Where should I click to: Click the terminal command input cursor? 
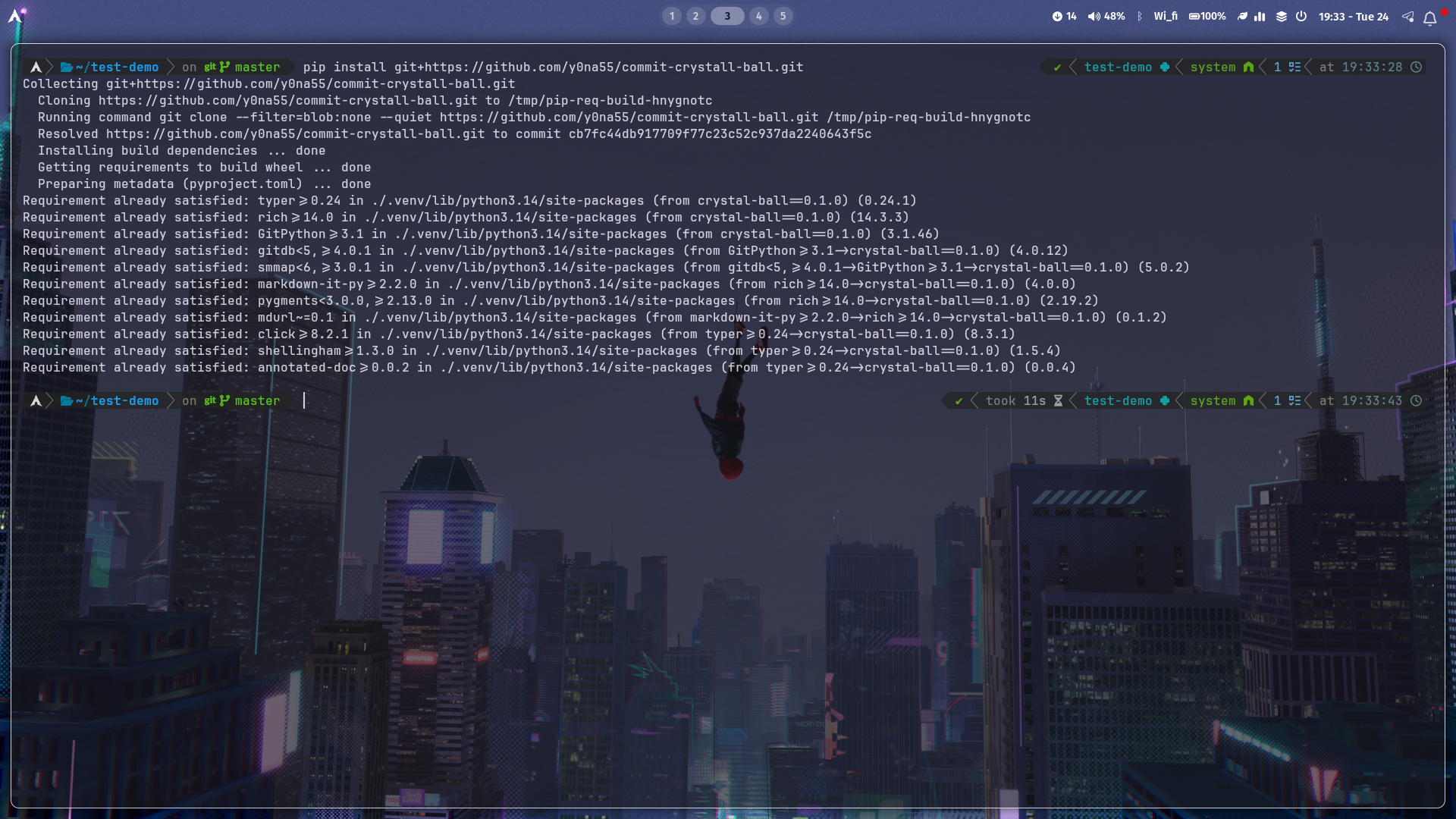coord(304,400)
